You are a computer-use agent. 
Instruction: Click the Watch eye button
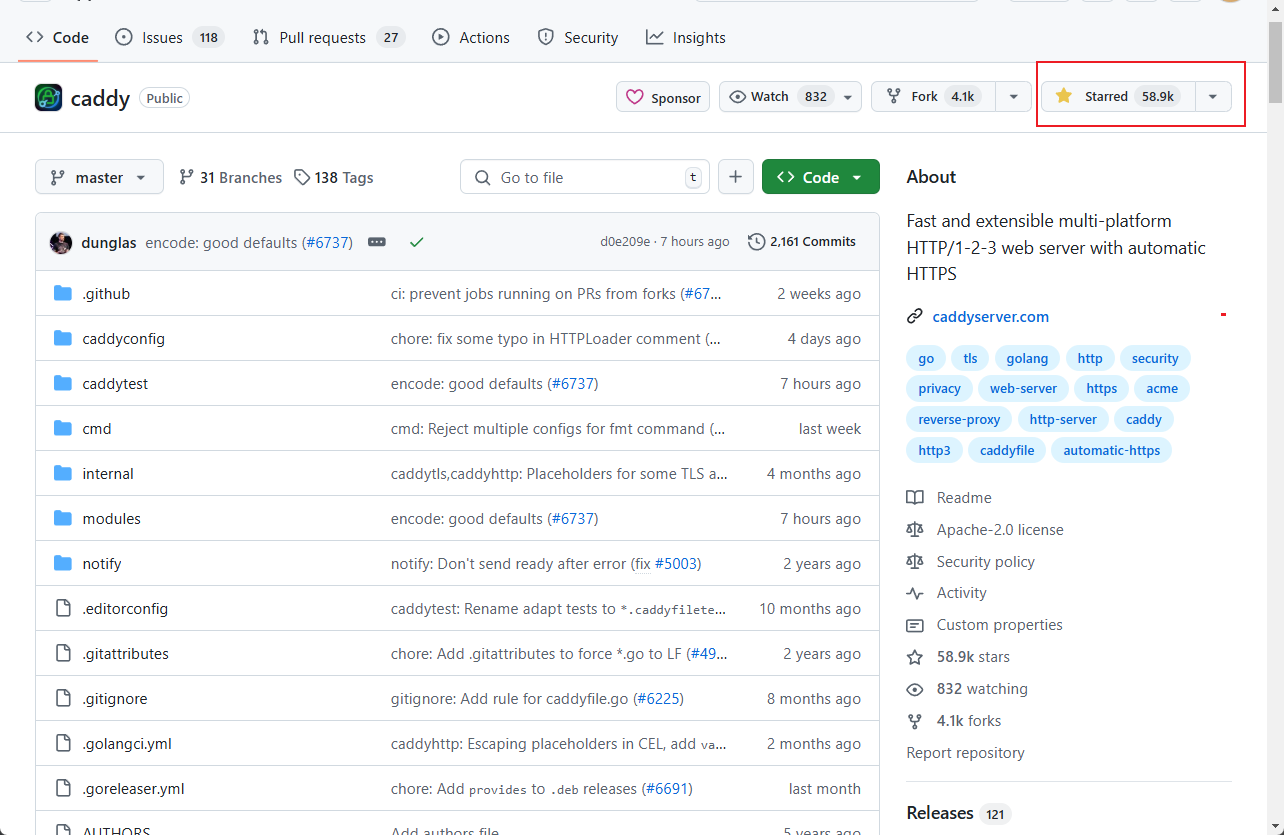(777, 96)
